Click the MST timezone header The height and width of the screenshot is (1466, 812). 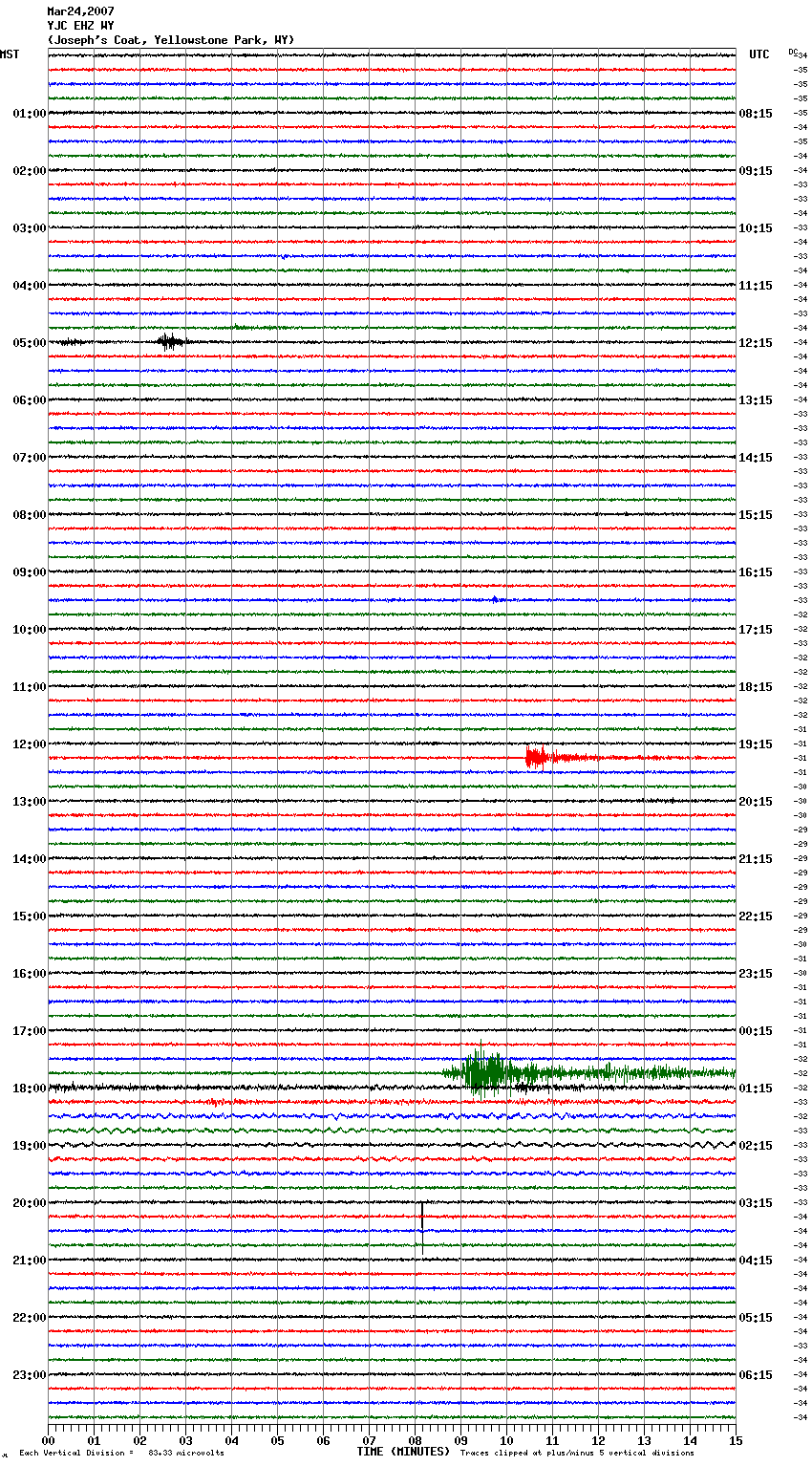10,54
